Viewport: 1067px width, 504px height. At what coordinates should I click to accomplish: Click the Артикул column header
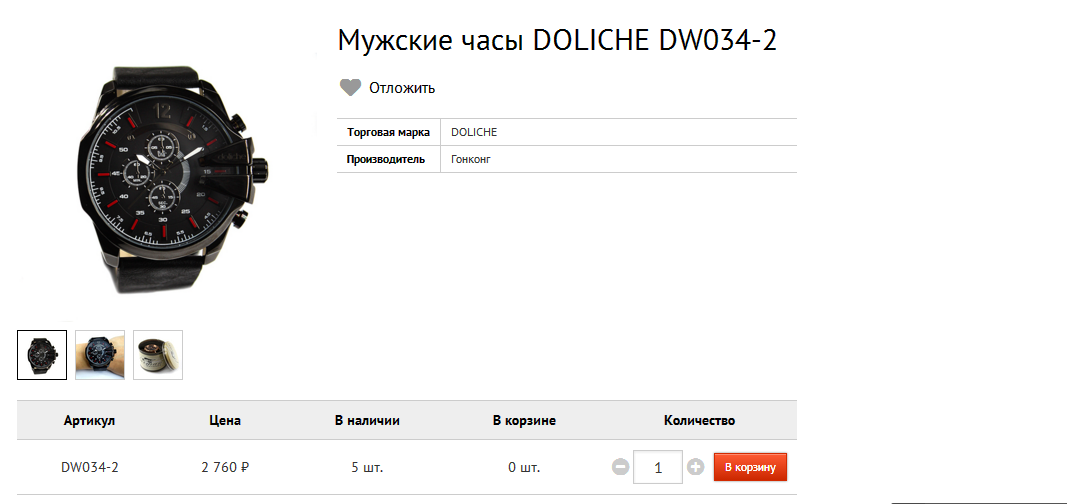[x=90, y=420]
